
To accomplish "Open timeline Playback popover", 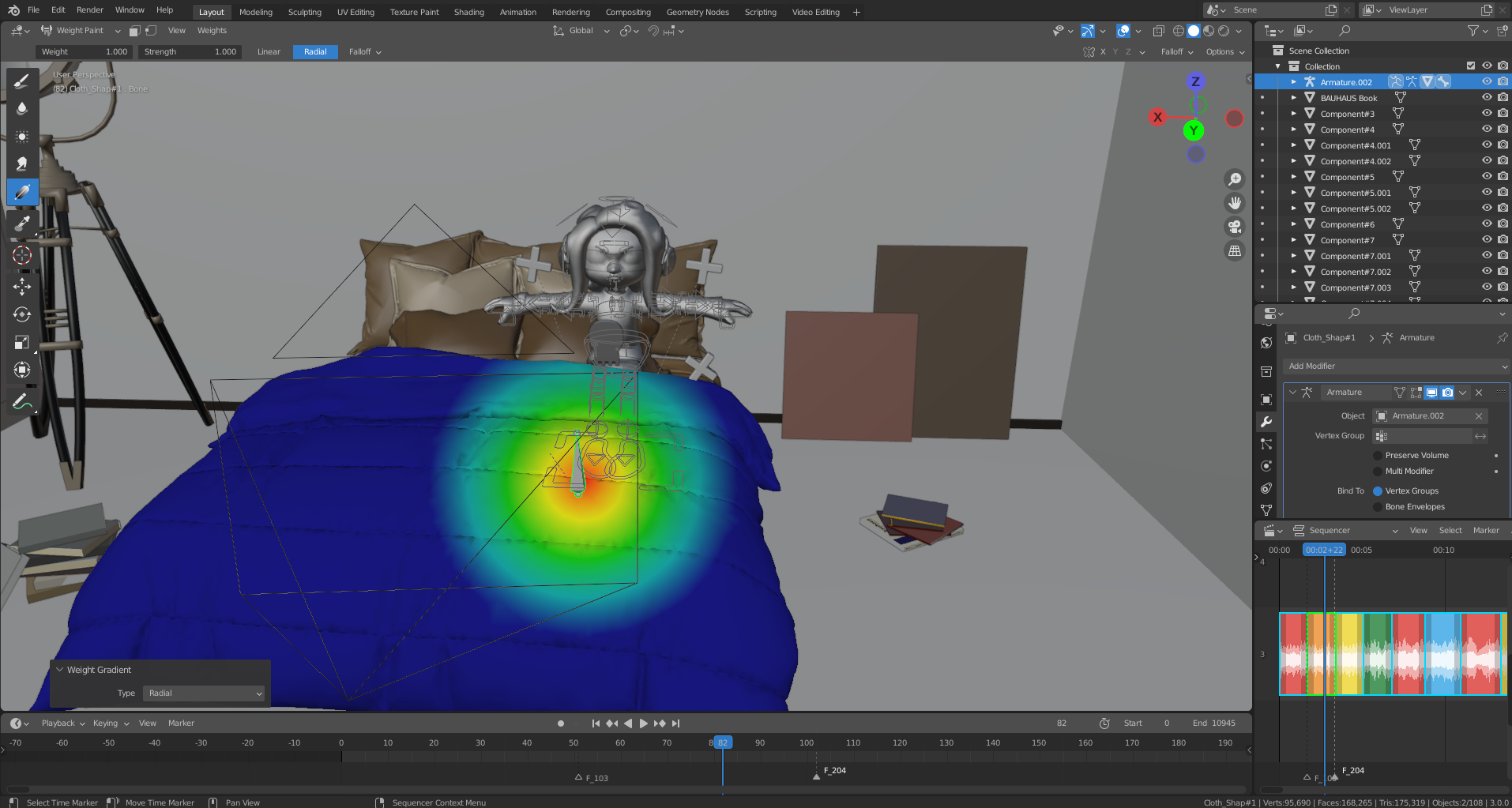I will (x=63, y=723).
